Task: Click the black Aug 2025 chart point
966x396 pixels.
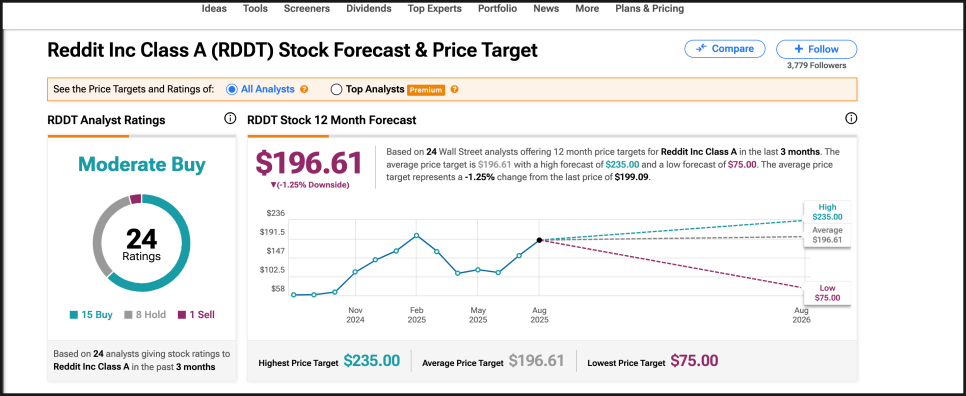Action: click(x=539, y=240)
